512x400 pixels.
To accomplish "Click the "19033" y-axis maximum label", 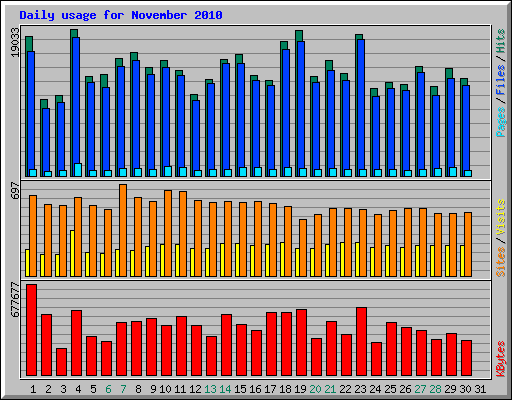I will pyautogui.click(x=15, y=42).
